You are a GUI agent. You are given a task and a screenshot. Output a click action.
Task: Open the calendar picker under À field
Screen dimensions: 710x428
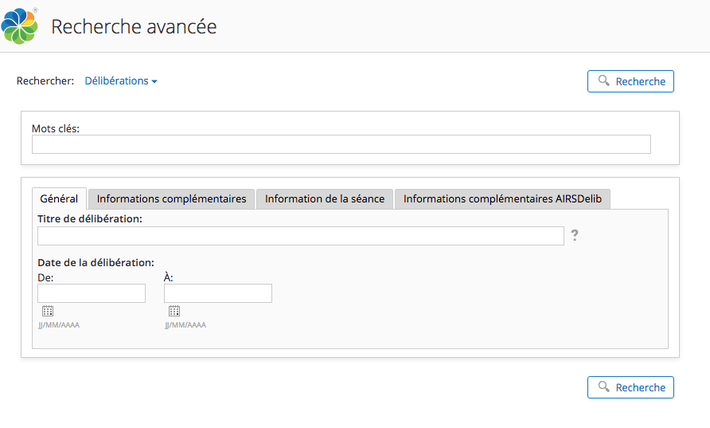click(x=174, y=311)
